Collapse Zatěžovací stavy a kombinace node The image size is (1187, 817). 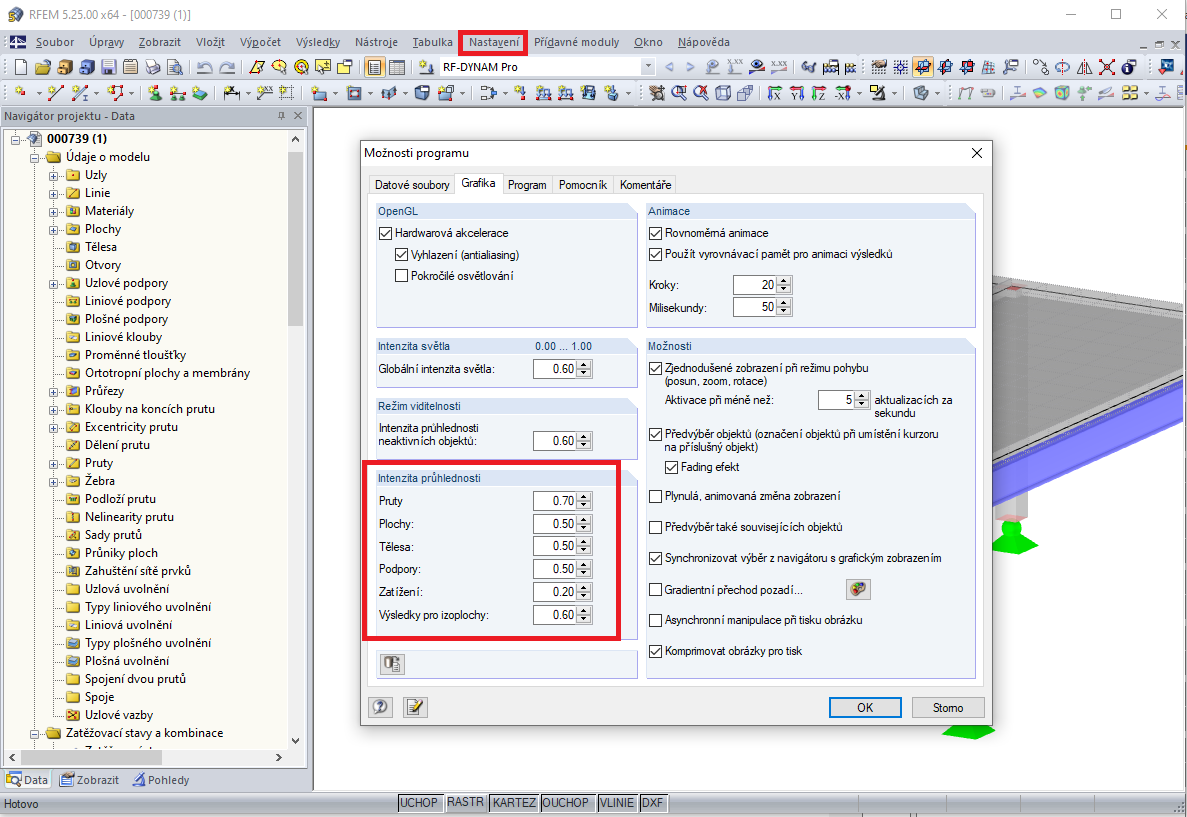[x=34, y=734]
